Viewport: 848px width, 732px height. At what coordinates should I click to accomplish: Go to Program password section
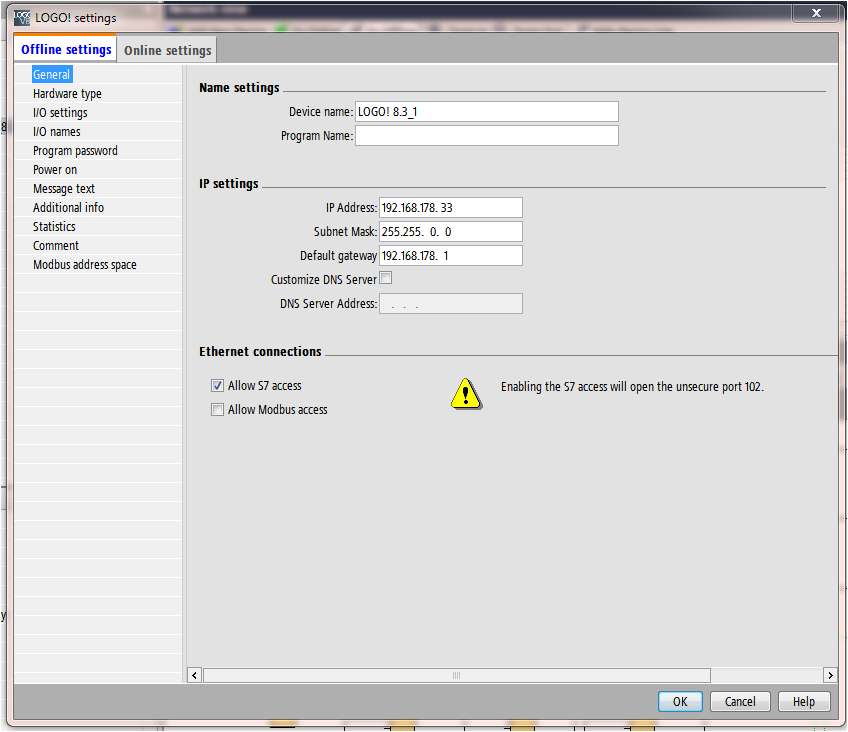75,151
